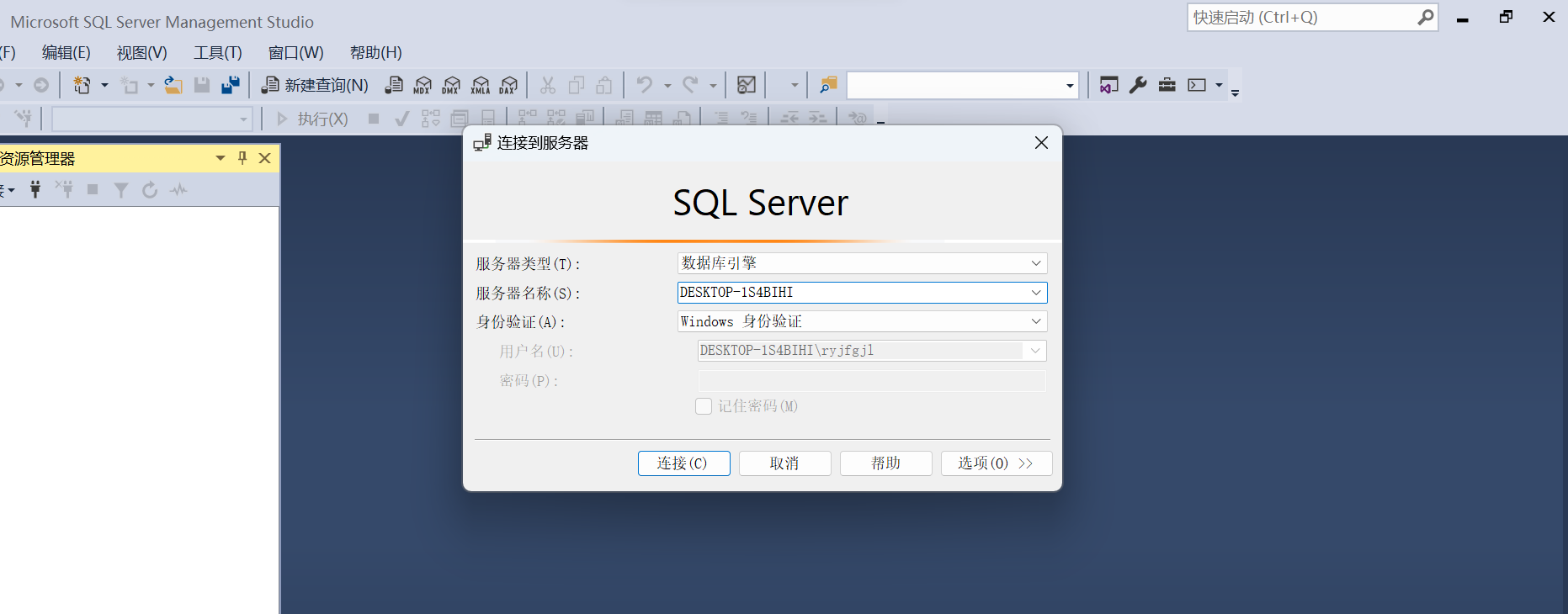
Task: Click the Redo arrow icon
Action: [x=690, y=85]
